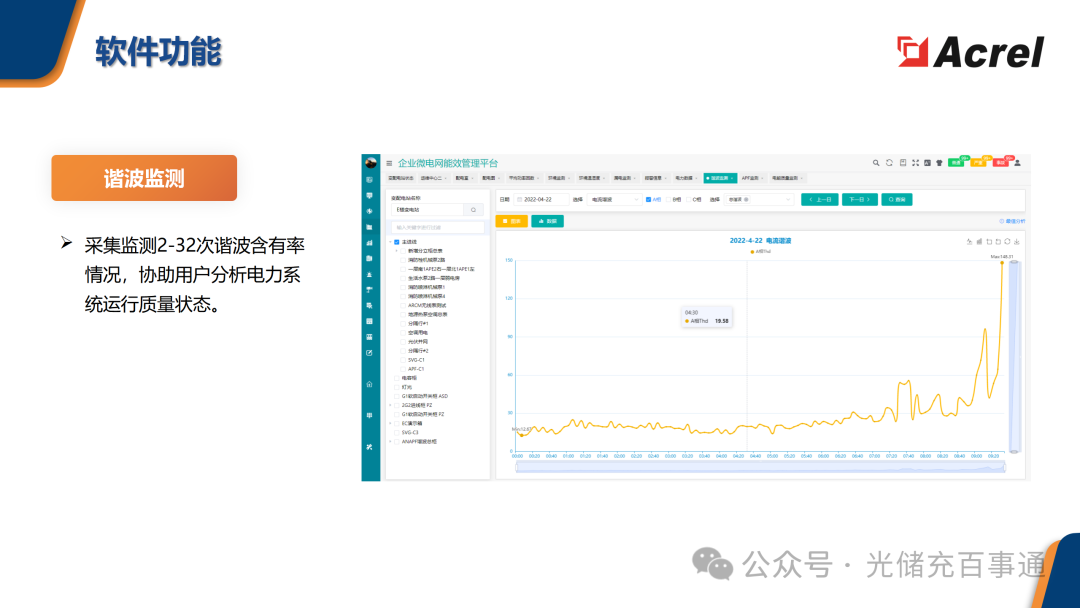
Task: Open the harmonic order multi-select dropdown
Action: pyautogui.click(x=758, y=200)
